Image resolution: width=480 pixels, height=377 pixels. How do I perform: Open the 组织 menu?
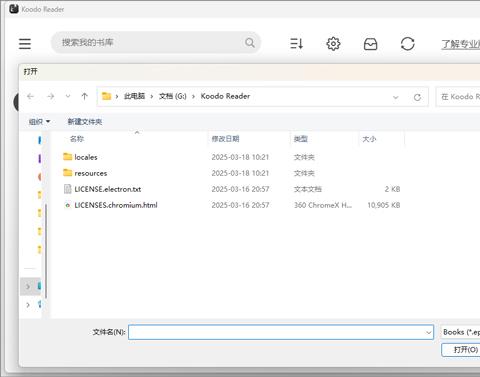(39, 122)
